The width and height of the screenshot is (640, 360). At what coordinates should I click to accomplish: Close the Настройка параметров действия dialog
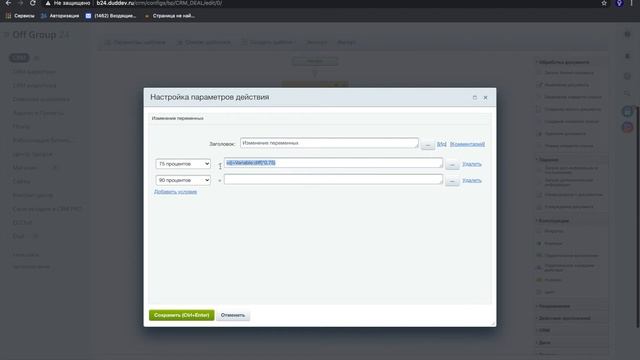point(485,98)
